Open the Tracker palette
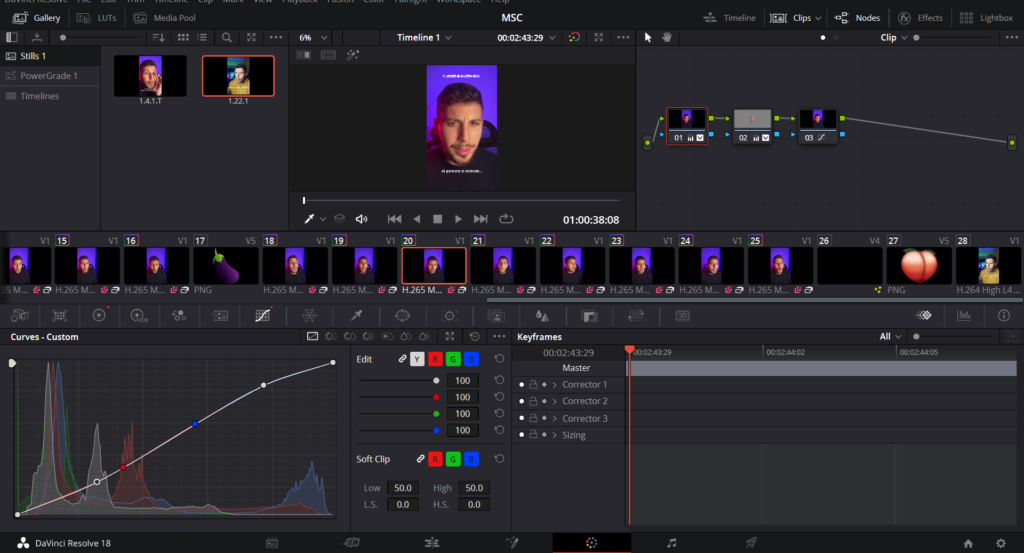The height and width of the screenshot is (553, 1024). click(449, 316)
